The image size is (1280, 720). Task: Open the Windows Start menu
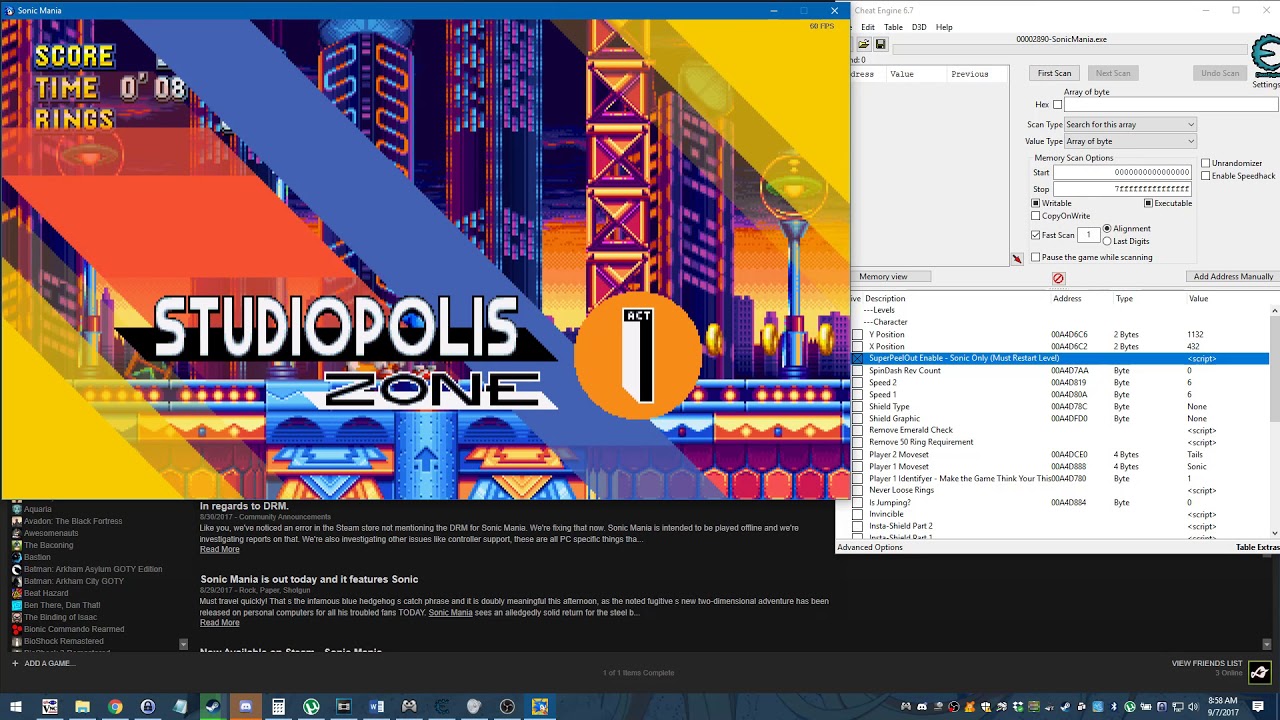(16, 707)
